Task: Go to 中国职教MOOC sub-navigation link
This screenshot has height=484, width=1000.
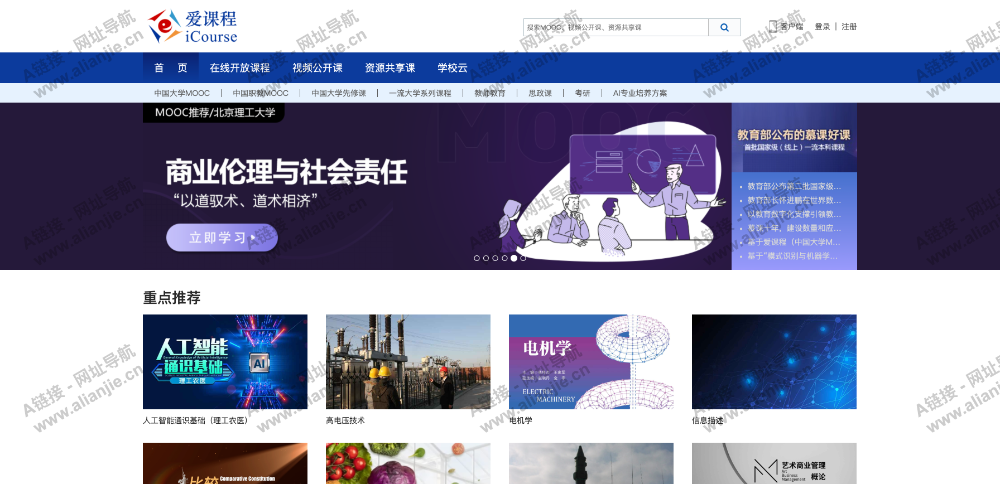Action: 260,93
